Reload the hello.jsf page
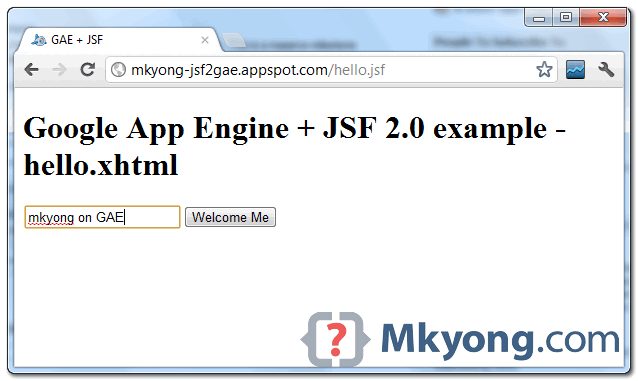The image size is (638, 381). (87, 70)
